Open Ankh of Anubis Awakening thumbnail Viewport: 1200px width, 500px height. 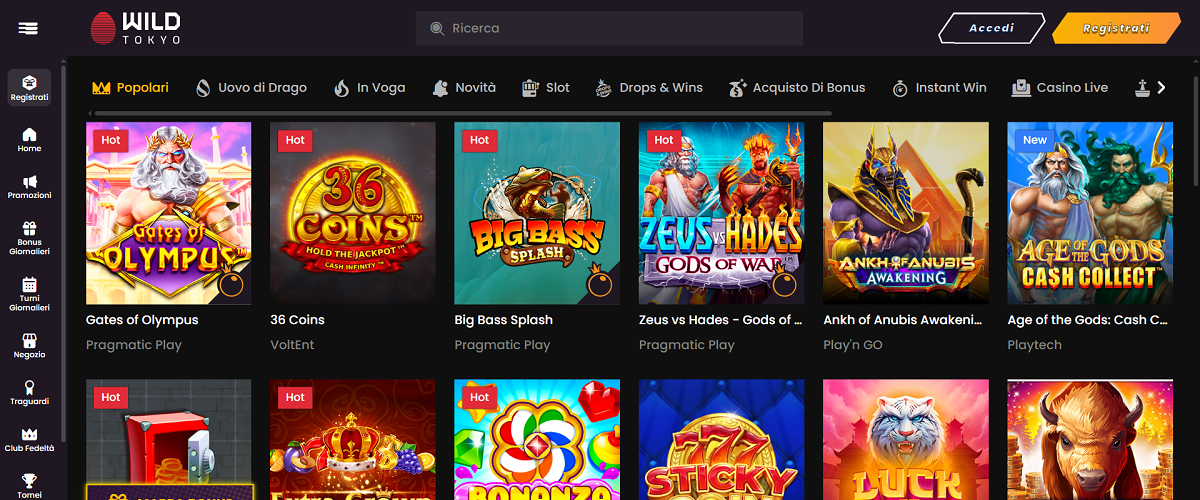pos(906,213)
